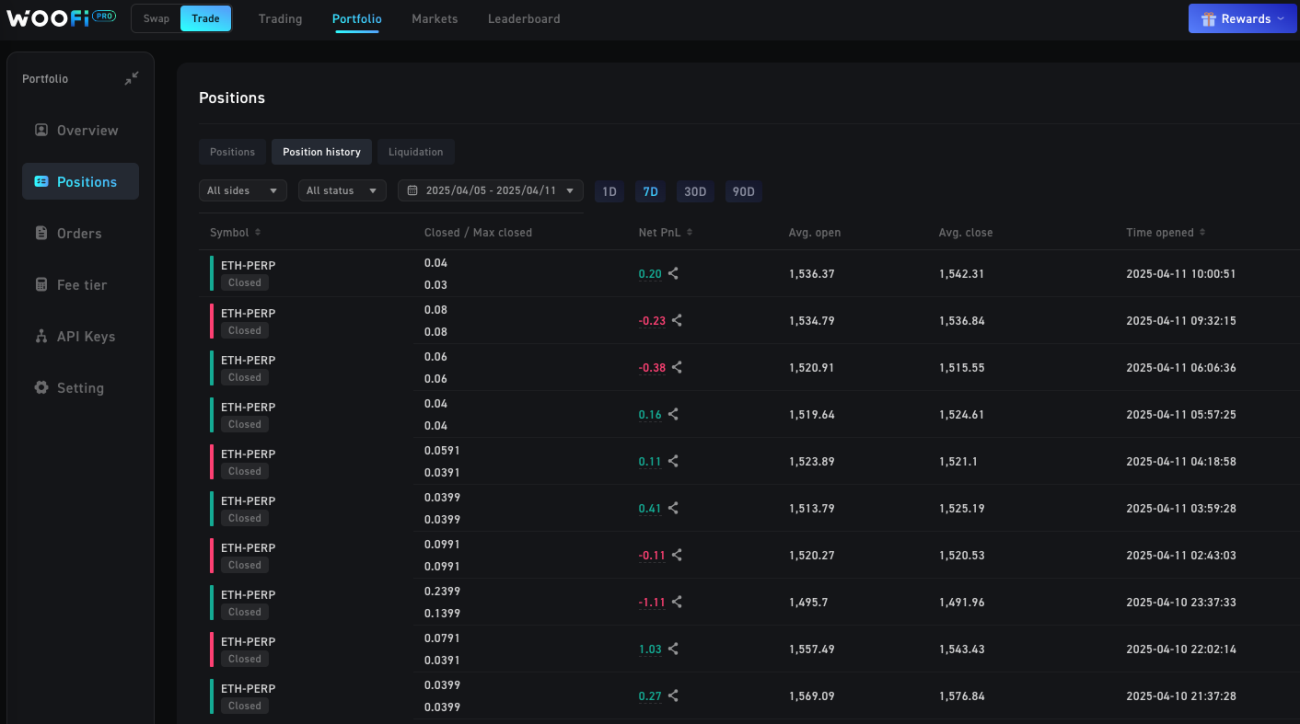Viewport: 1300px width, 724px height.
Task: Switch toggle to Swap mode
Action: [x=156, y=18]
